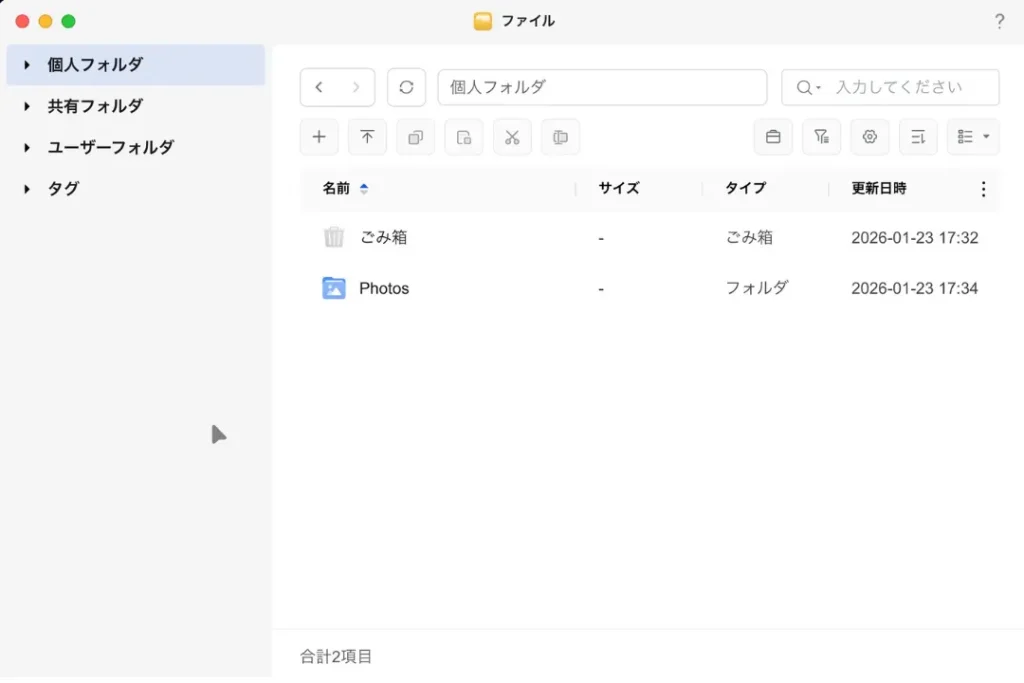Click the plus (new item) icon
This screenshot has width=1024, height=683.
[319, 137]
